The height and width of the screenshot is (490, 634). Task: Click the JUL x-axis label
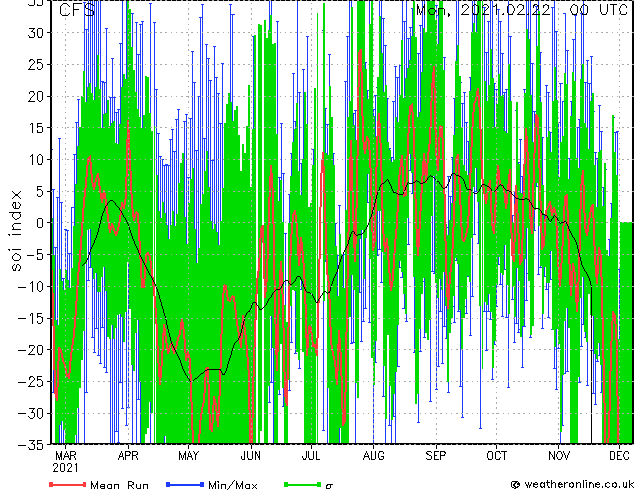311,456
